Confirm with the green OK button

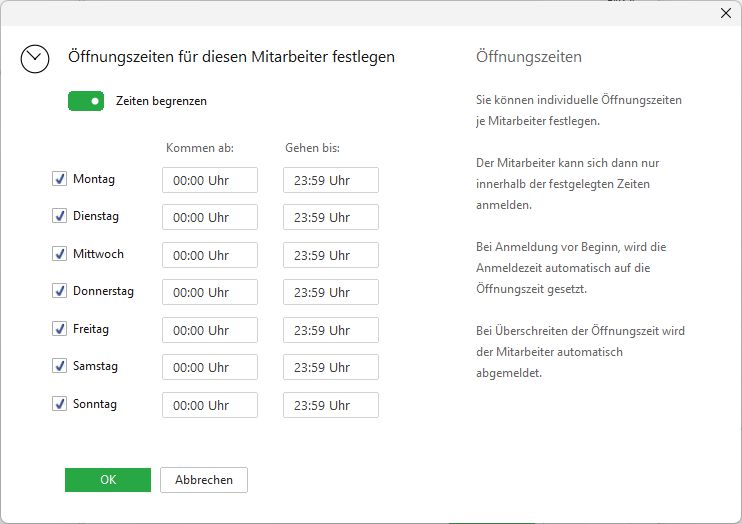coord(108,480)
